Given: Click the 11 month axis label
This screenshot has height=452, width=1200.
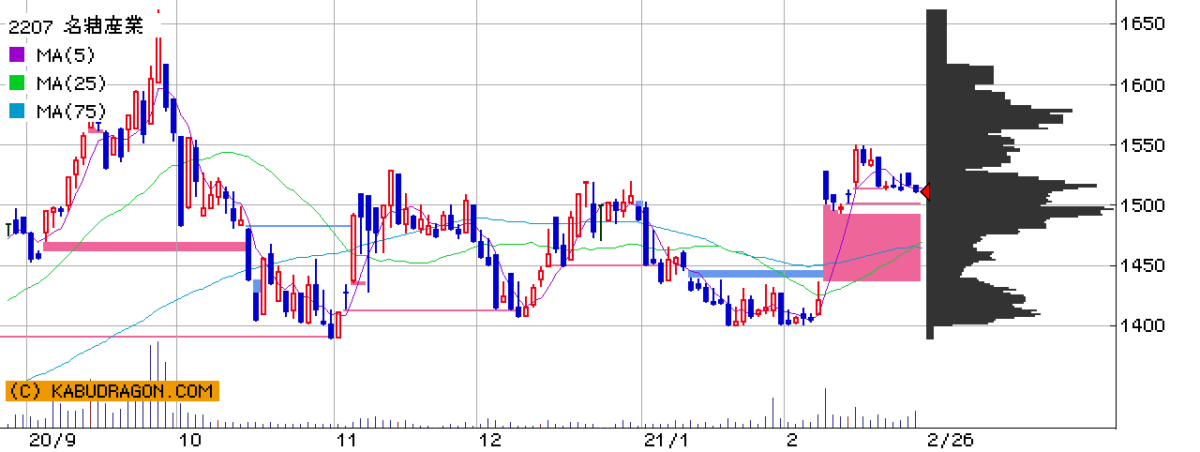Looking at the screenshot, I should tap(346, 440).
